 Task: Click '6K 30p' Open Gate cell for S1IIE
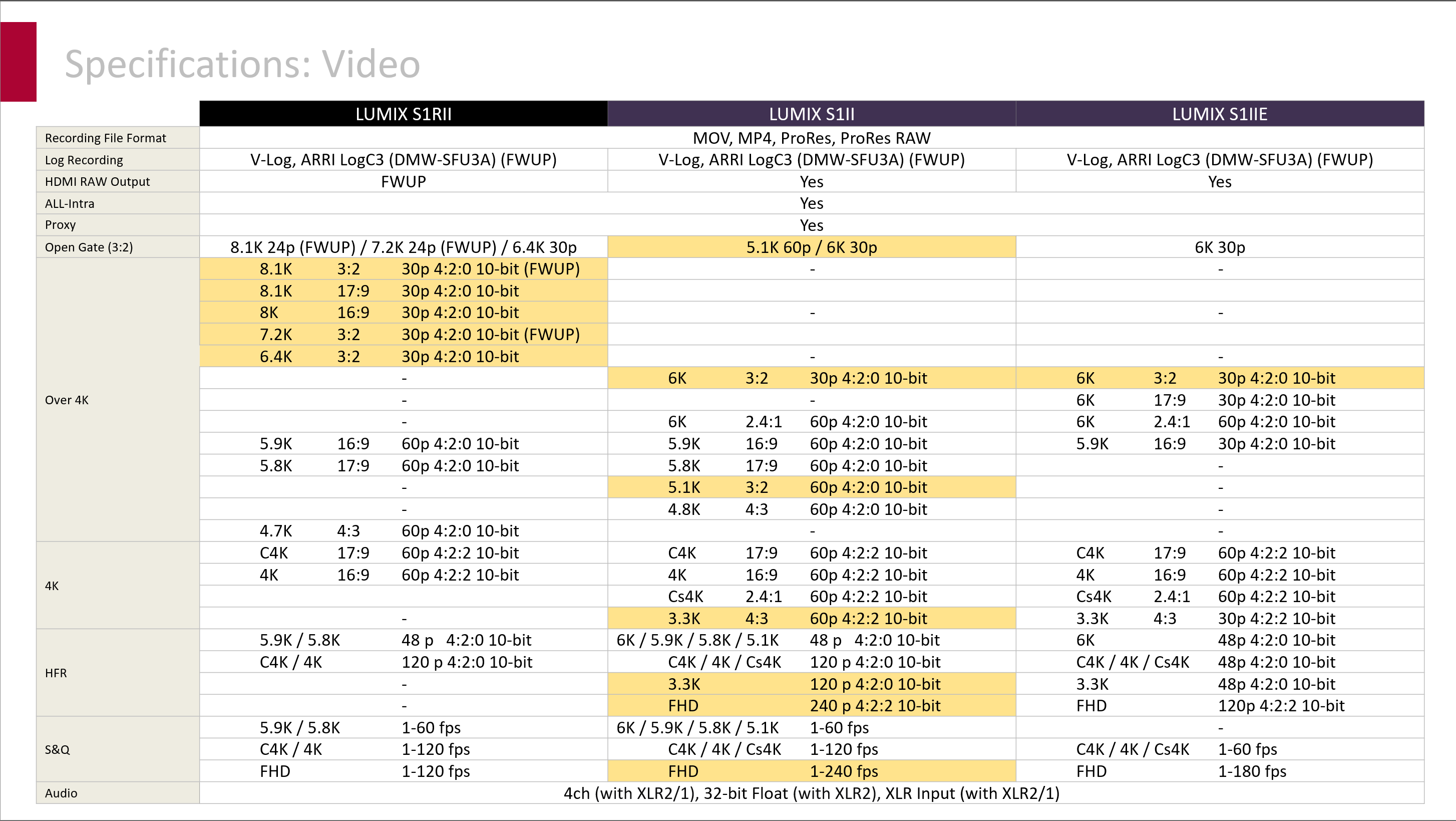click(1220, 247)
